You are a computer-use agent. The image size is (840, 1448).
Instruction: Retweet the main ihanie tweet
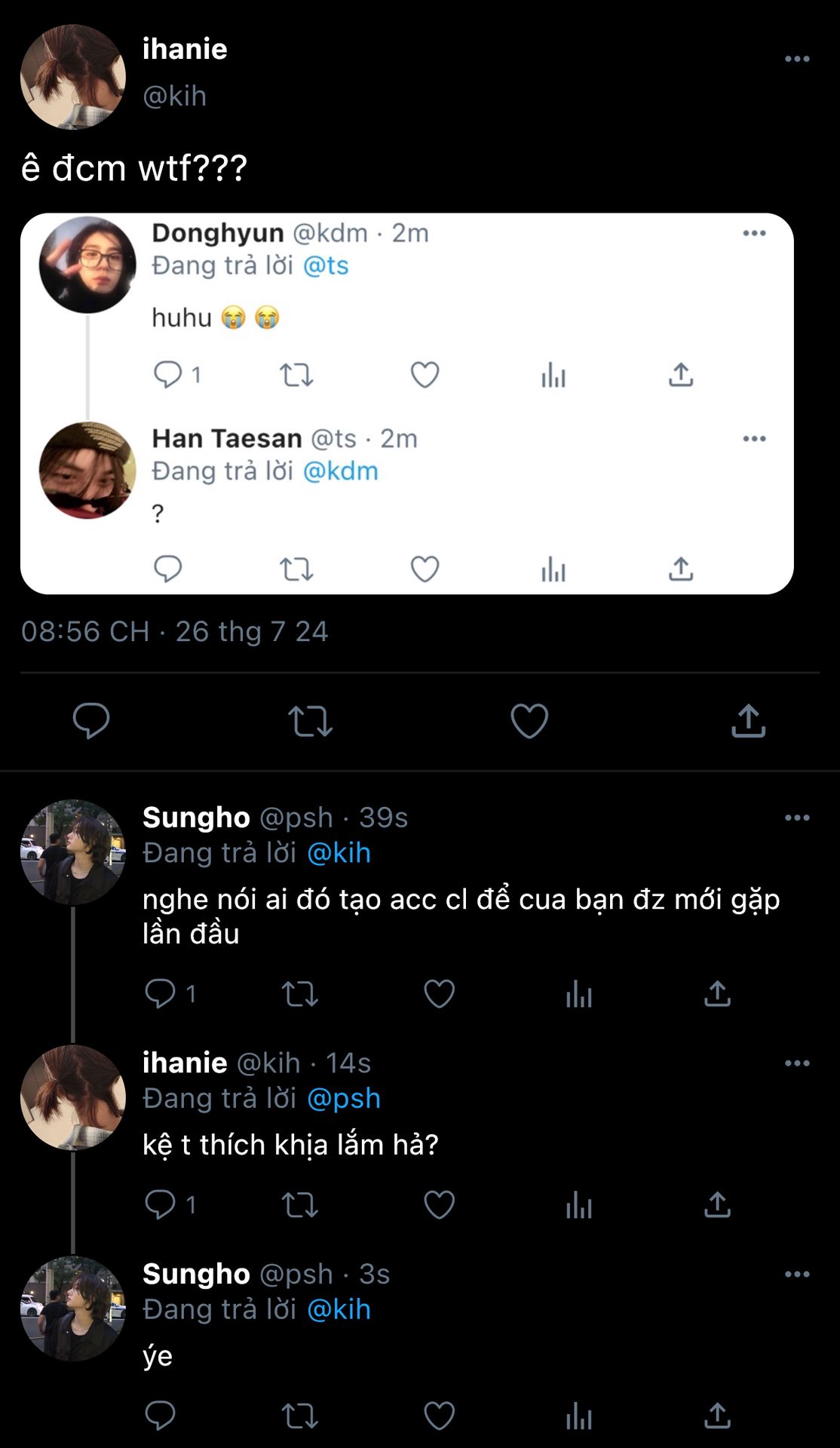[310, 721]
